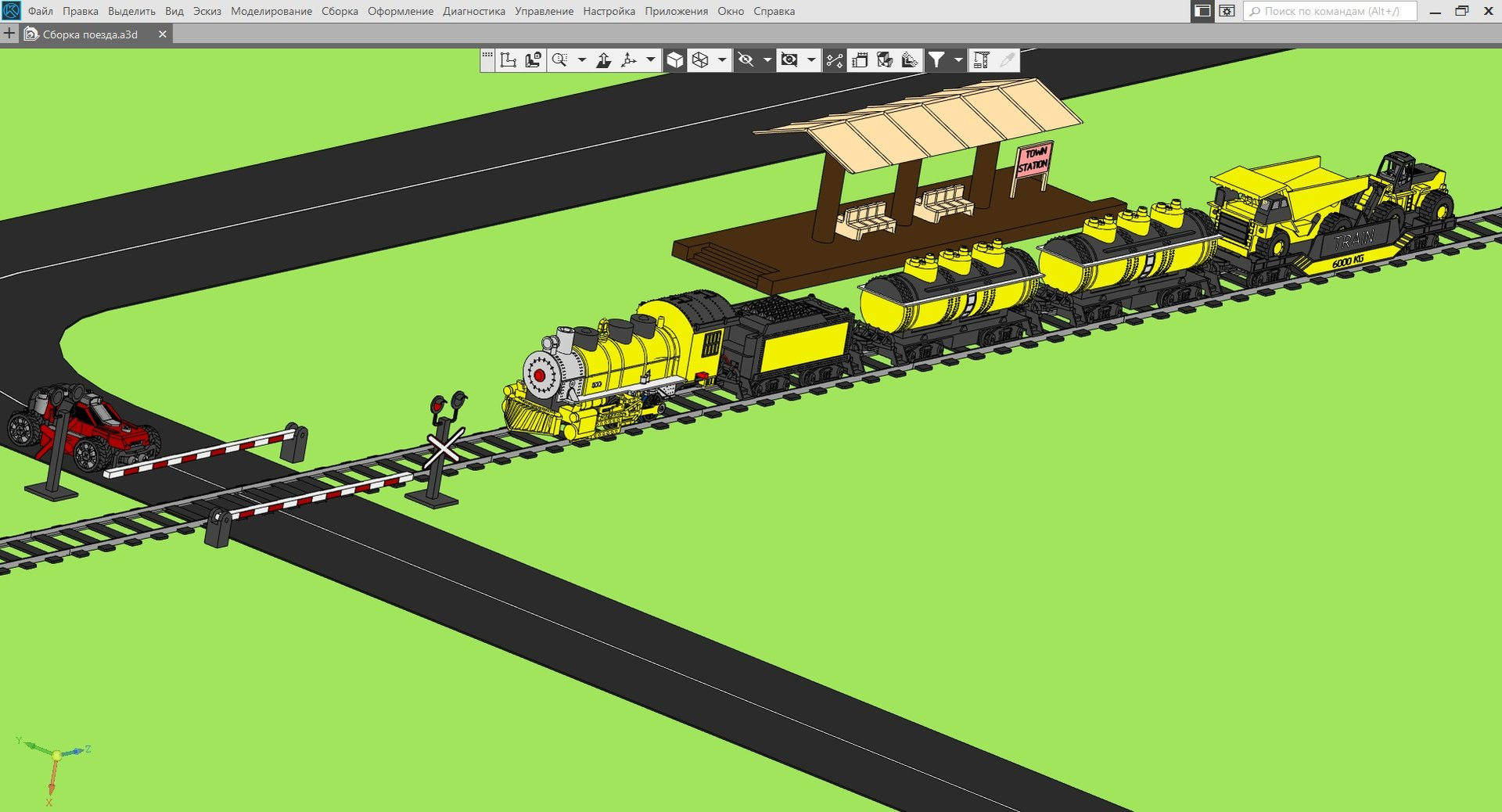This screenshot has height=812, width=1502.
Task: Close the Сборка поезда.a3d tab
Action: pos(162,34)
